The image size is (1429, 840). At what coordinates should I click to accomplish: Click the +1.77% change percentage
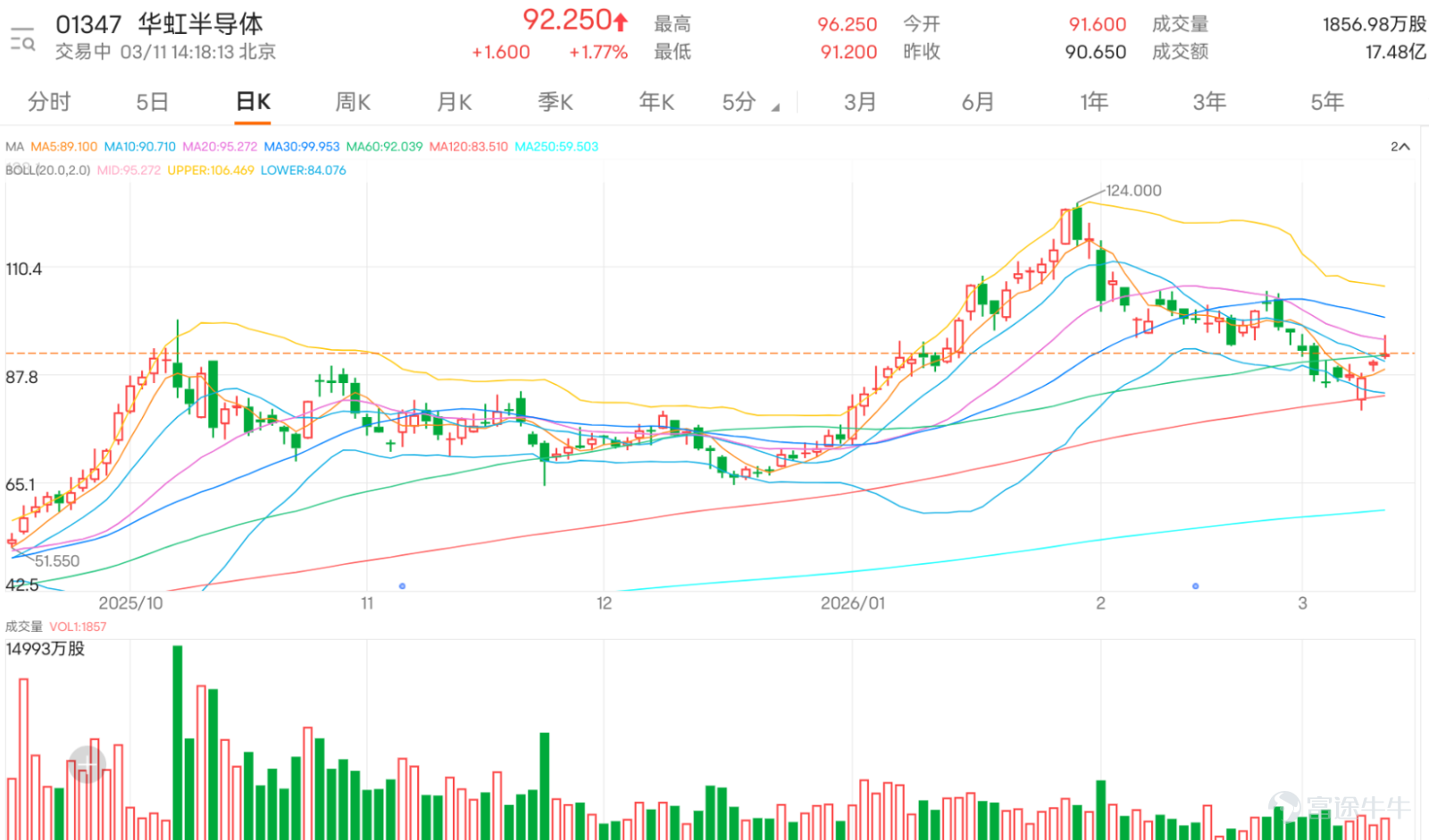point(598,53)
